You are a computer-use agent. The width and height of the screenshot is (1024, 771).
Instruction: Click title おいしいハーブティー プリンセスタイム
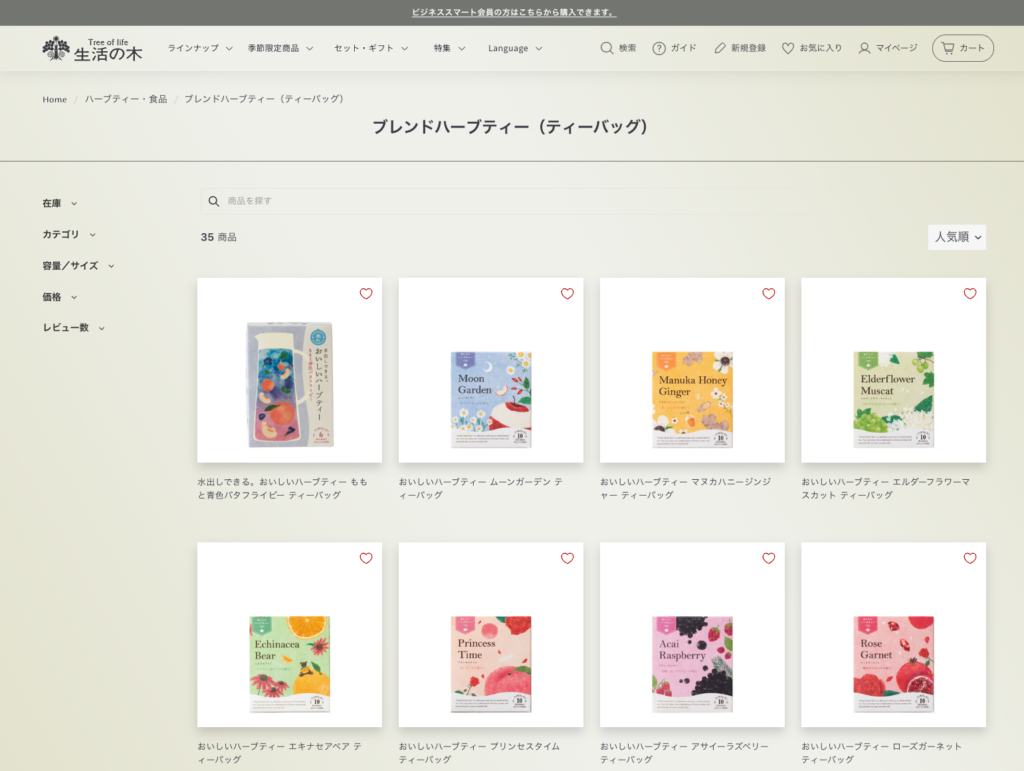[479, 753]
